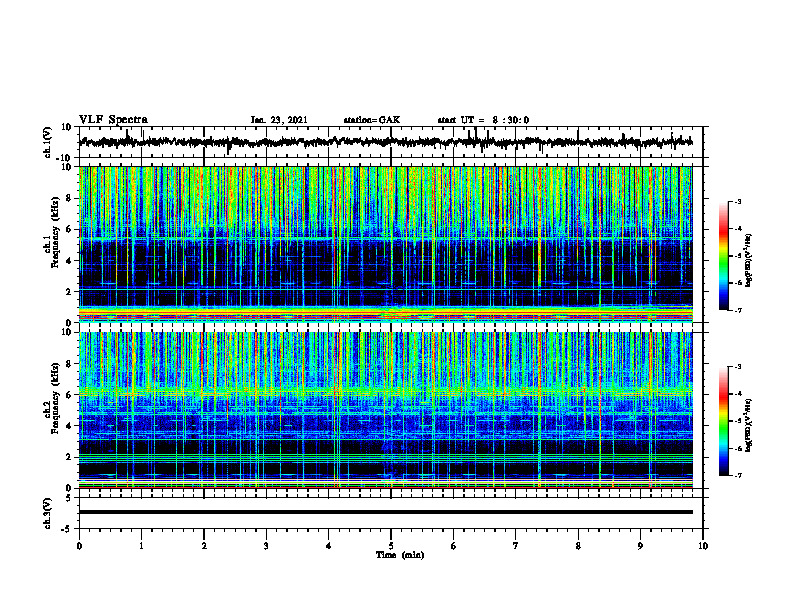
Task: Click the "station=GAK" header text
Action: [372, 120]
